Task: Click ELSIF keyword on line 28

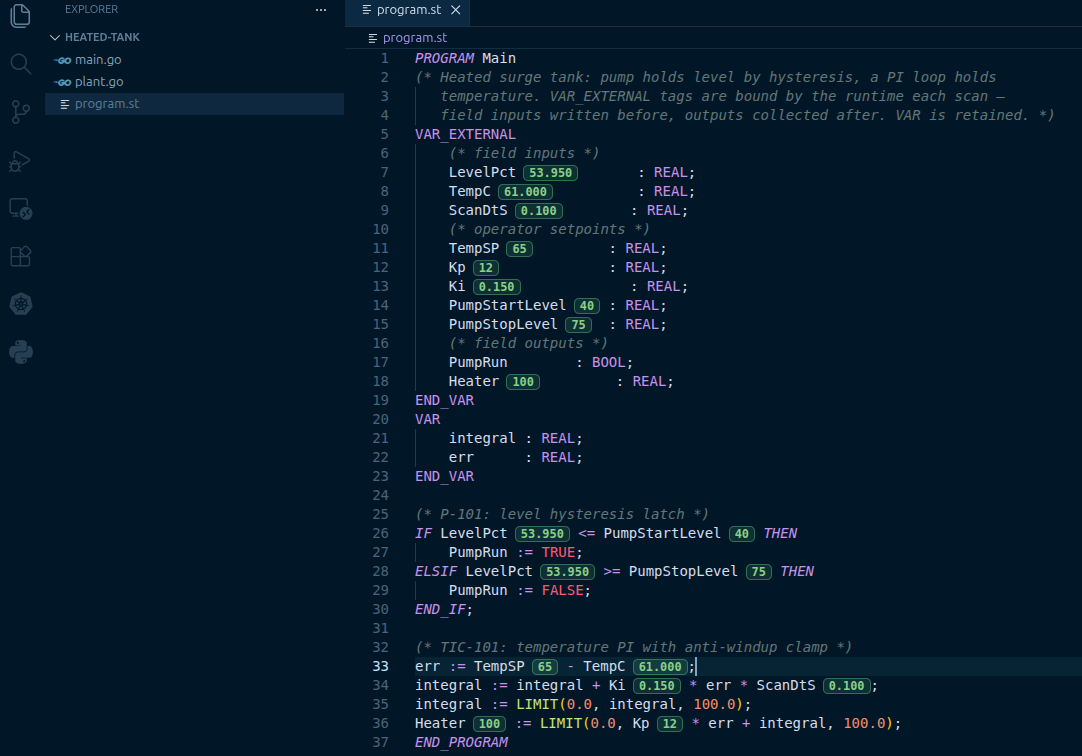Action: [x=435, y=571]
